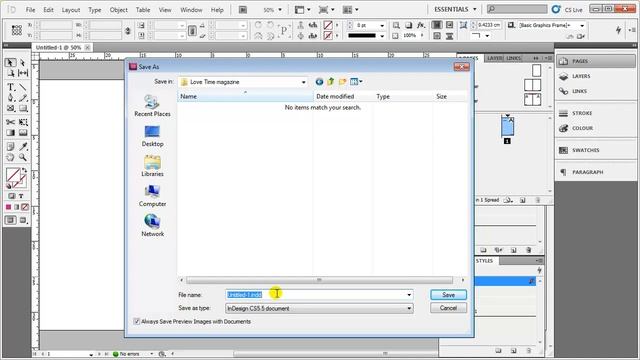Select the Selection tool arrow
Image resolution: width=640 pixels, height=360 pixels.
click(x=10, y=62)
